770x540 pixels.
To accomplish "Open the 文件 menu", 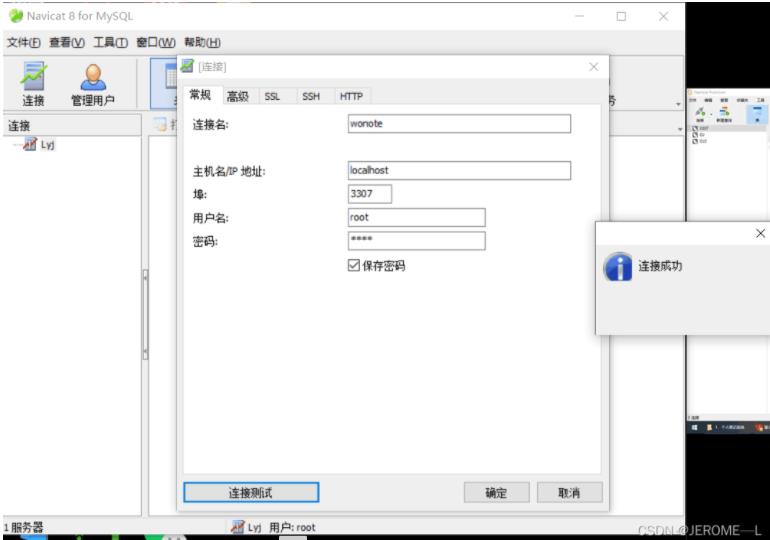I will [x=24, y=42].
